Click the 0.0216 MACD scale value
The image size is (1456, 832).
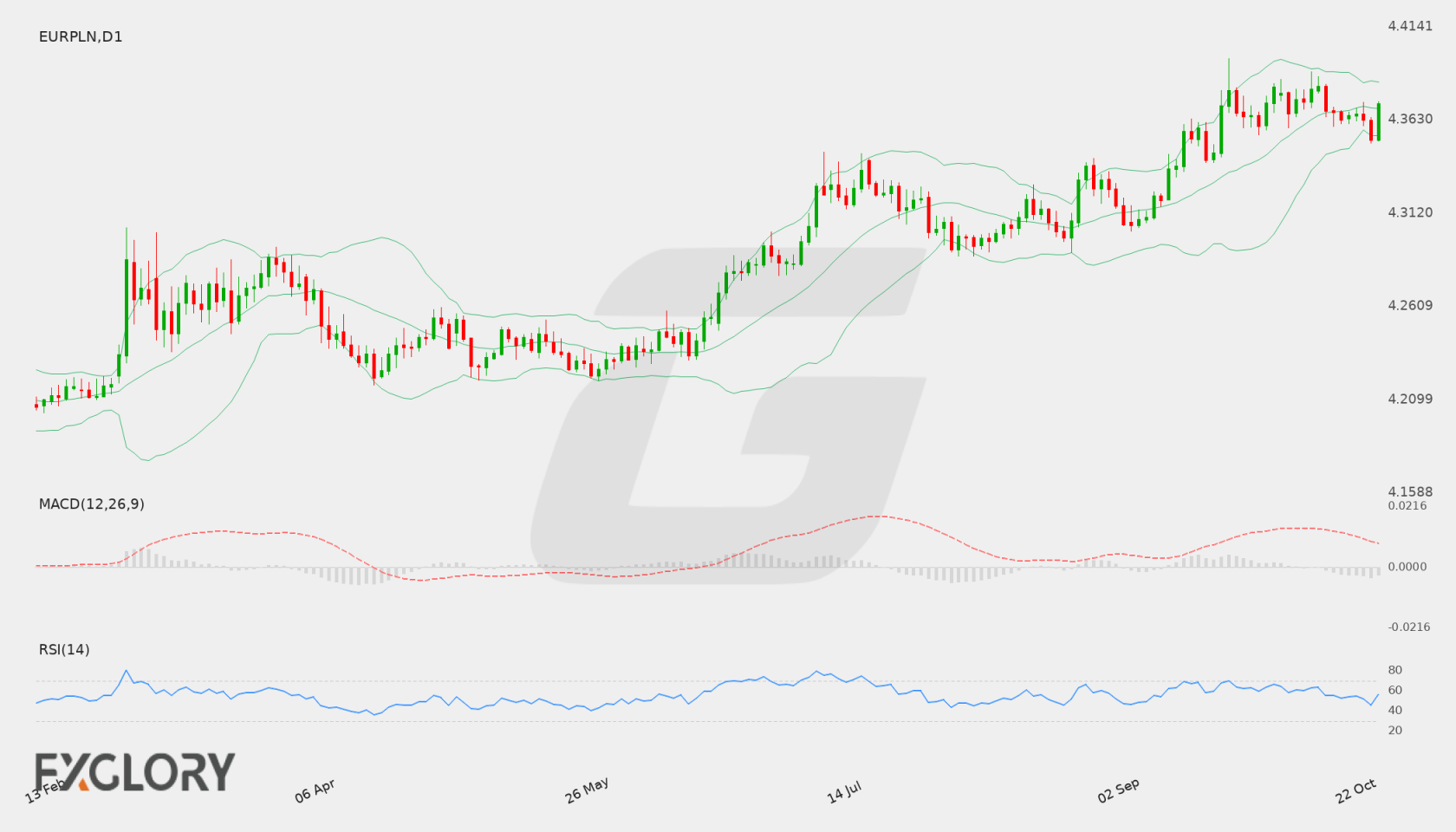[x=1407, y=506]
